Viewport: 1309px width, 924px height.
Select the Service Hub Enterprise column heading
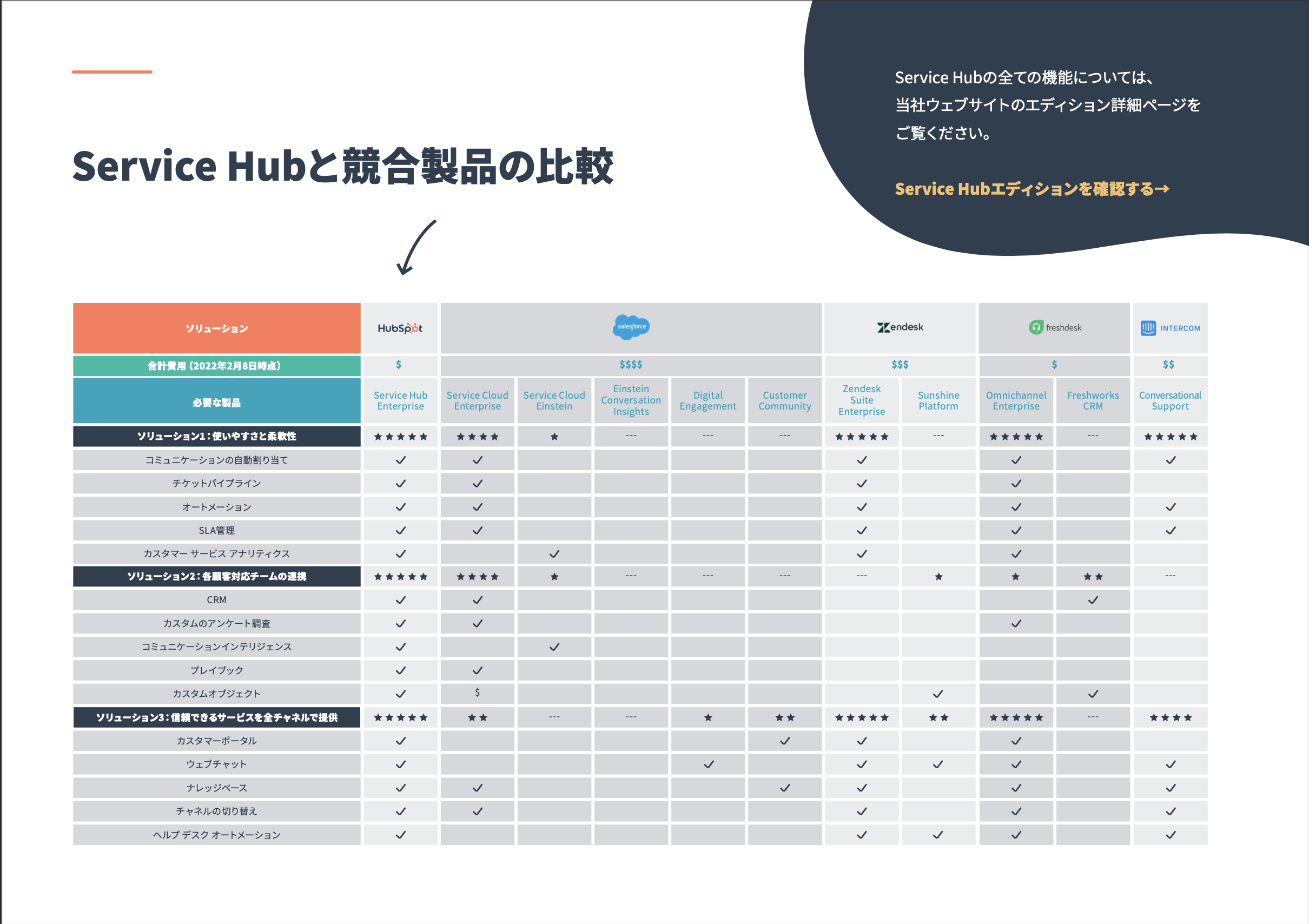click(x=400, y=400)
